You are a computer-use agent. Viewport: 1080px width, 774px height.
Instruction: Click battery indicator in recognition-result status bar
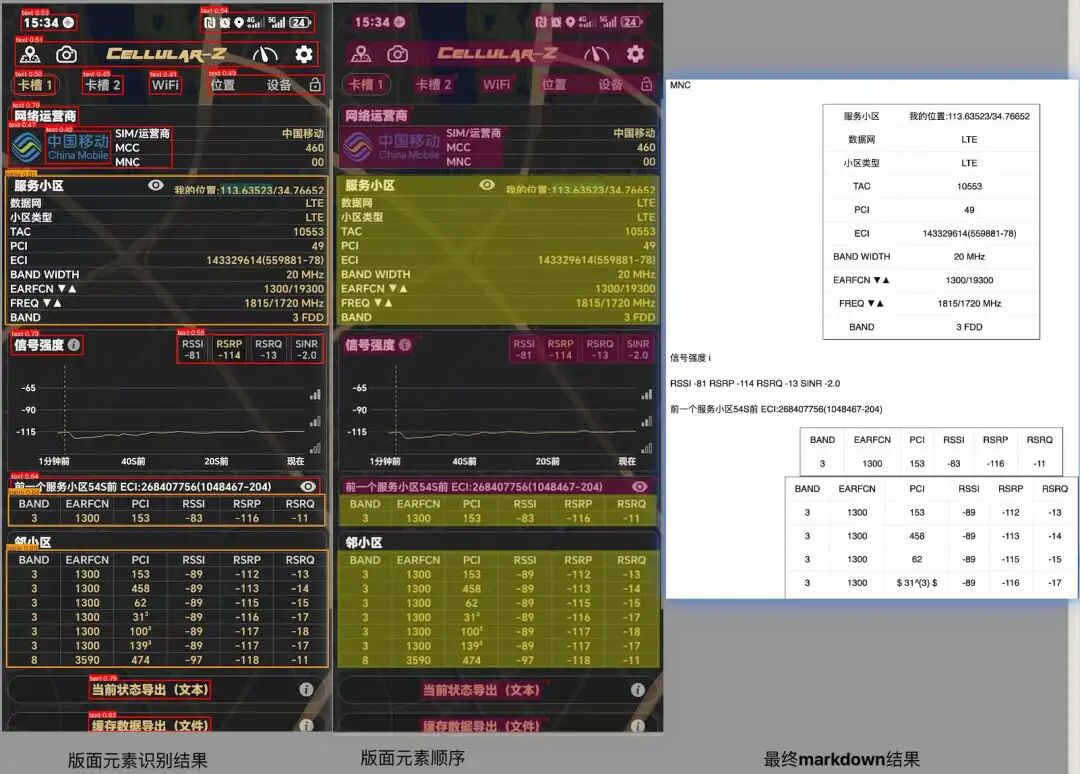point(300,22)
